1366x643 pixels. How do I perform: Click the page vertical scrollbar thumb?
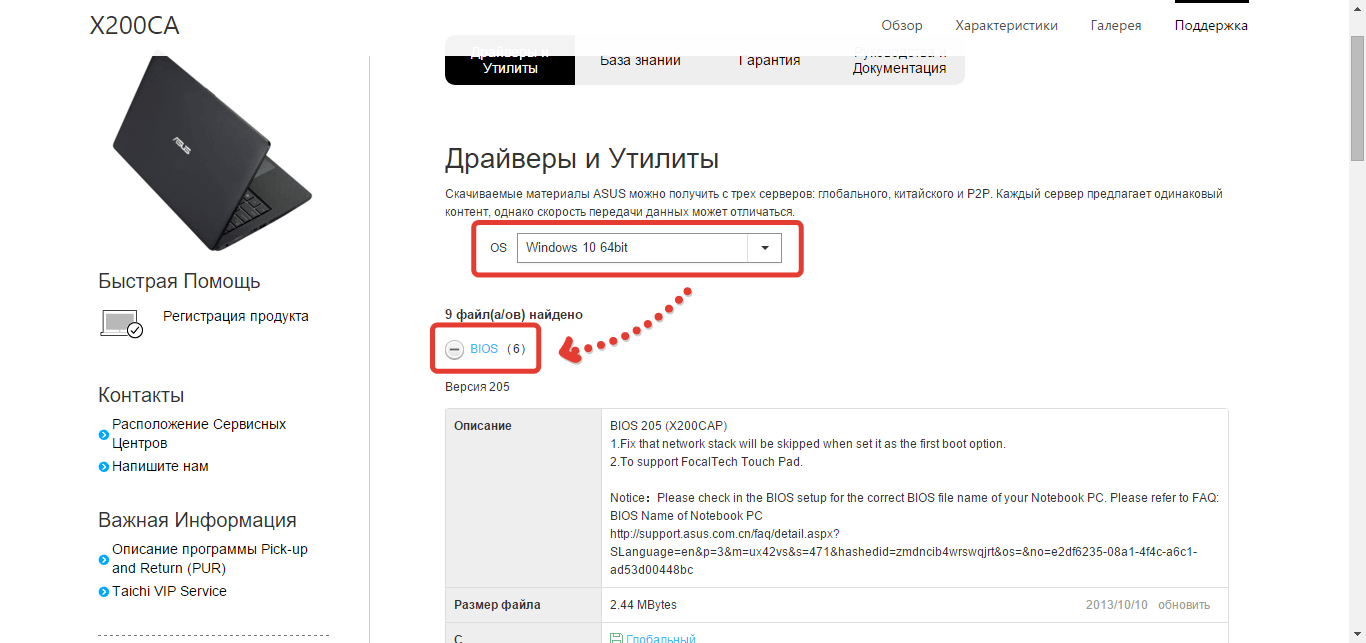click(1357, 100)
